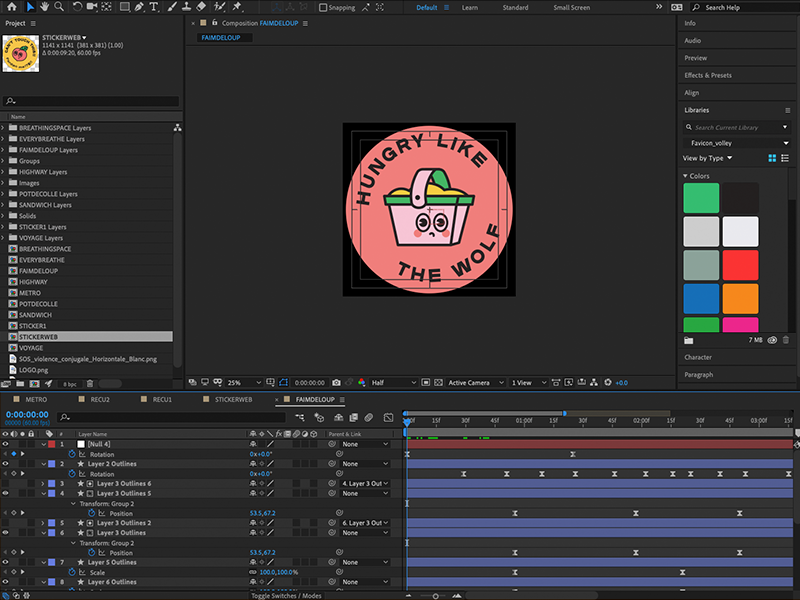Open the 1 View layout dropdown
Image resolution: width=800 pixels, height=600 pixels.
[x=529, y=382]
